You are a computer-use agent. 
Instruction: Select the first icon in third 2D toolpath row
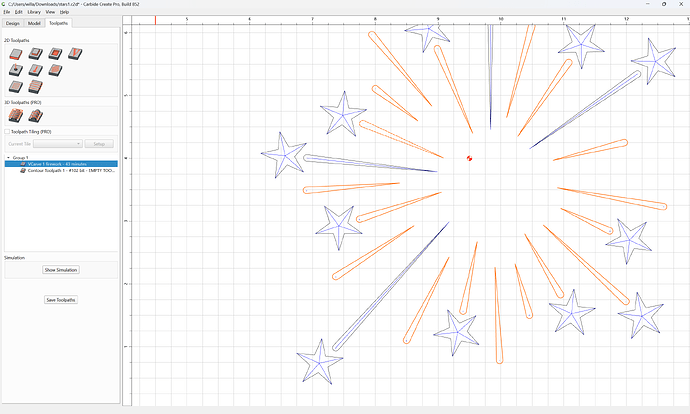(15, 87)
